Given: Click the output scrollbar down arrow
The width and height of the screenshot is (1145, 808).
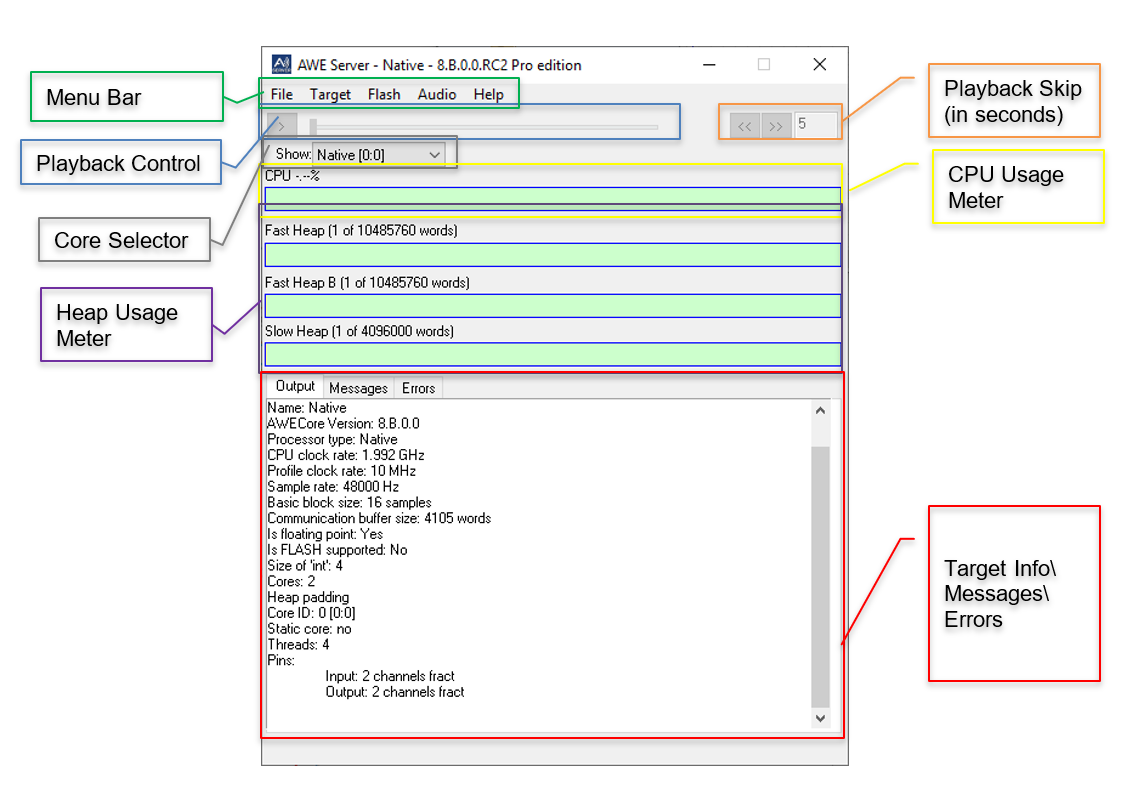Looking at the screenshot, I should pos(820,718).
